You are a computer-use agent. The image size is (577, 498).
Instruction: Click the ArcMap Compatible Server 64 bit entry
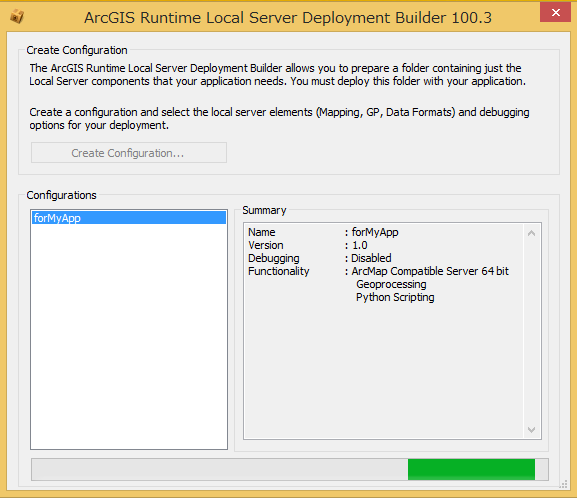click(x=430, y=271)
